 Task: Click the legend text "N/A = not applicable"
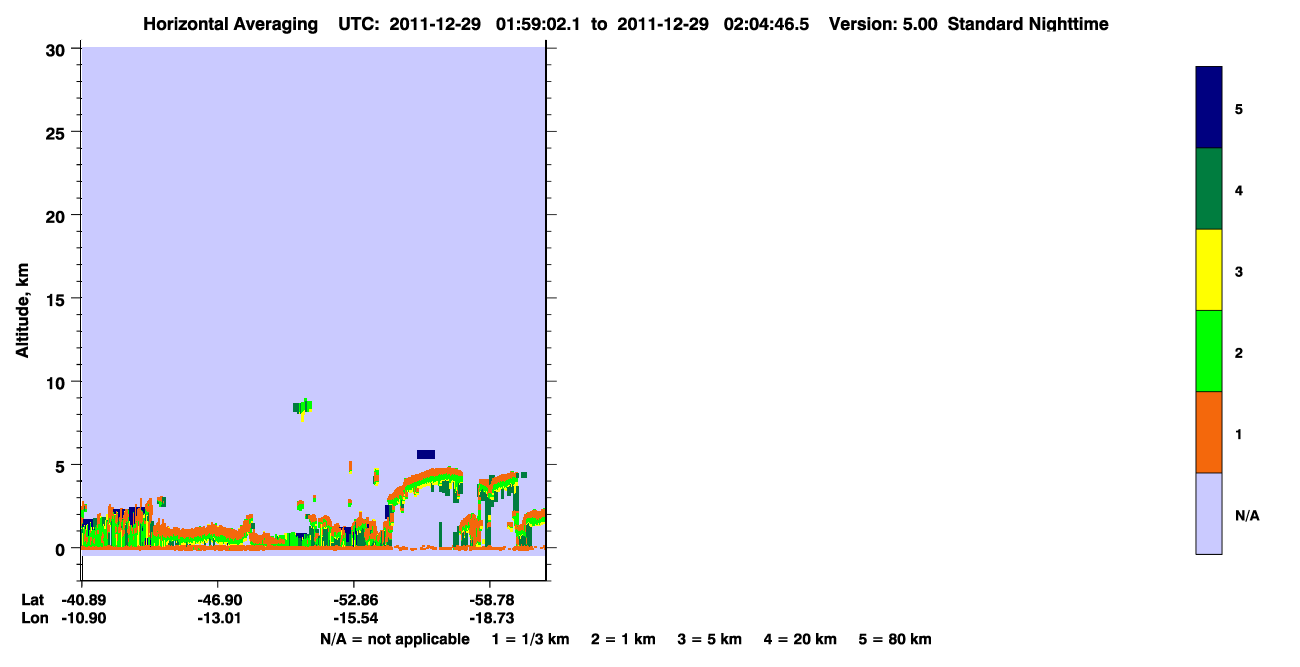click(x=394, y=639)
